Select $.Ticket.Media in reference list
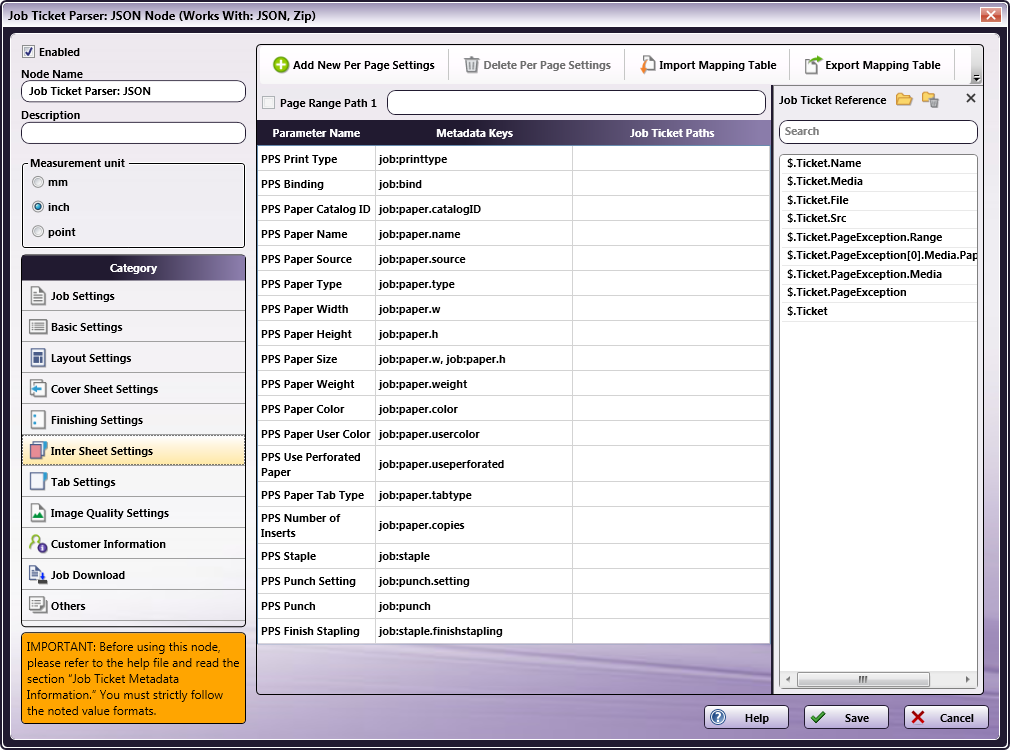Screen dimensions: 1010x750 pos(878,181)
